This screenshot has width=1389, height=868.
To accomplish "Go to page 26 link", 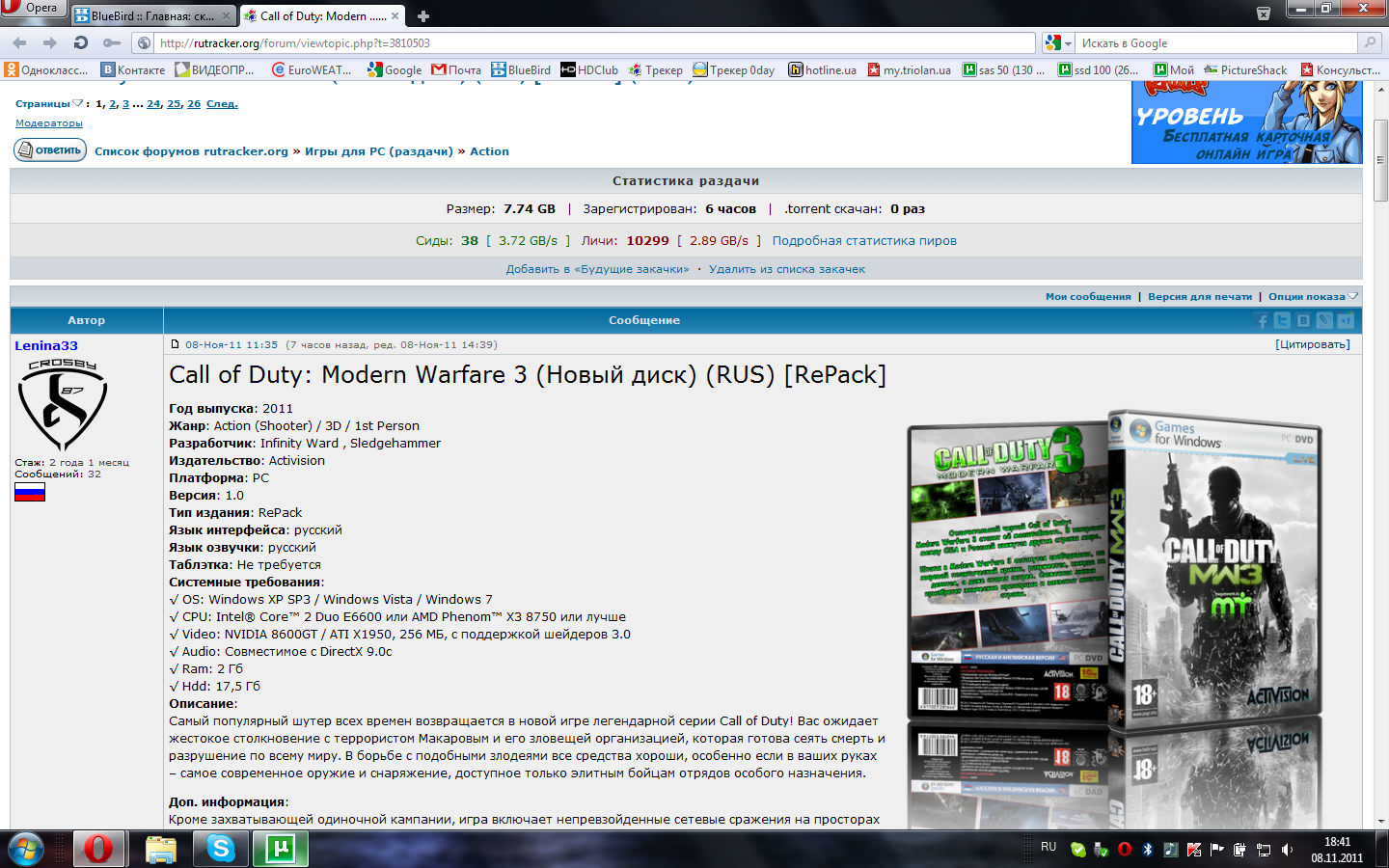I will pos(194,104).
